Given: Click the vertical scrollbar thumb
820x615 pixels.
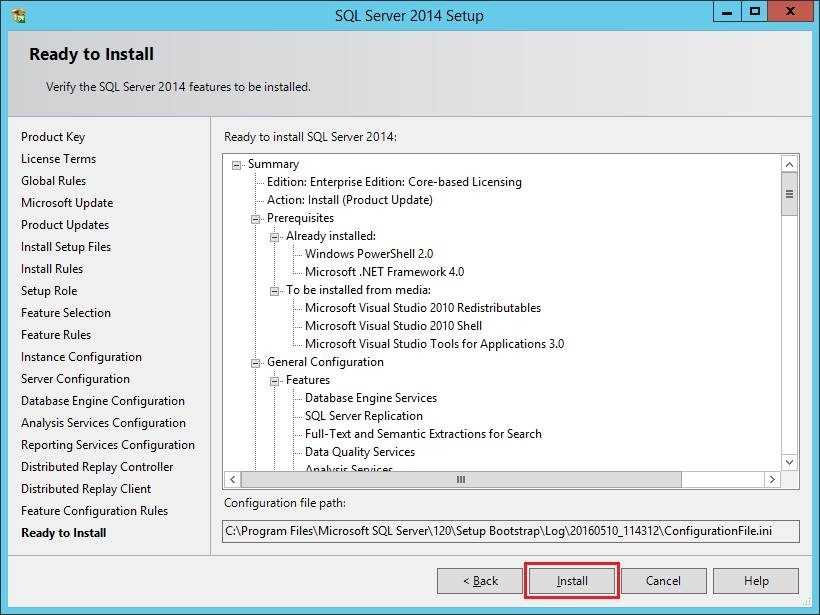Looking at the screenshot, I should click(790, 194).
